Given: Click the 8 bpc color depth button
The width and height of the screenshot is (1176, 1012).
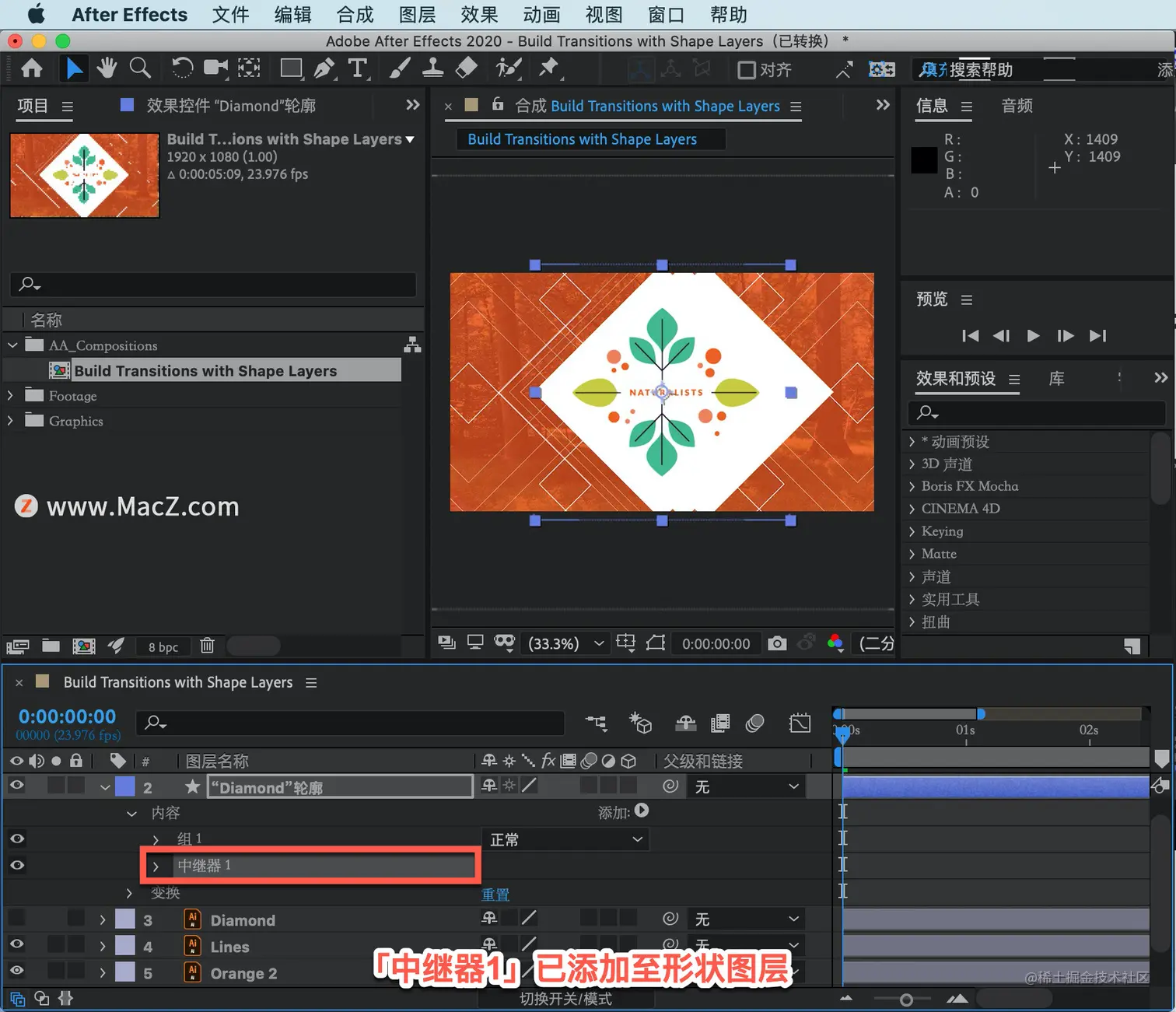Looking at the screenshot, I should [x=163, y=646].
